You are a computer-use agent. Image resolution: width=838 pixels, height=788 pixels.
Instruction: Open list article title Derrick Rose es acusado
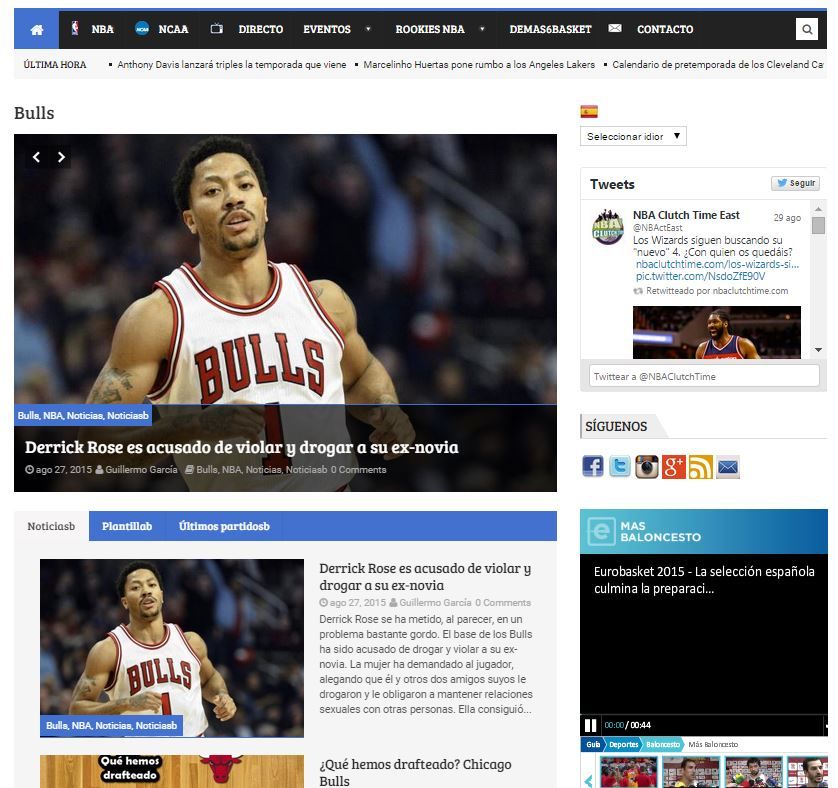425,577
